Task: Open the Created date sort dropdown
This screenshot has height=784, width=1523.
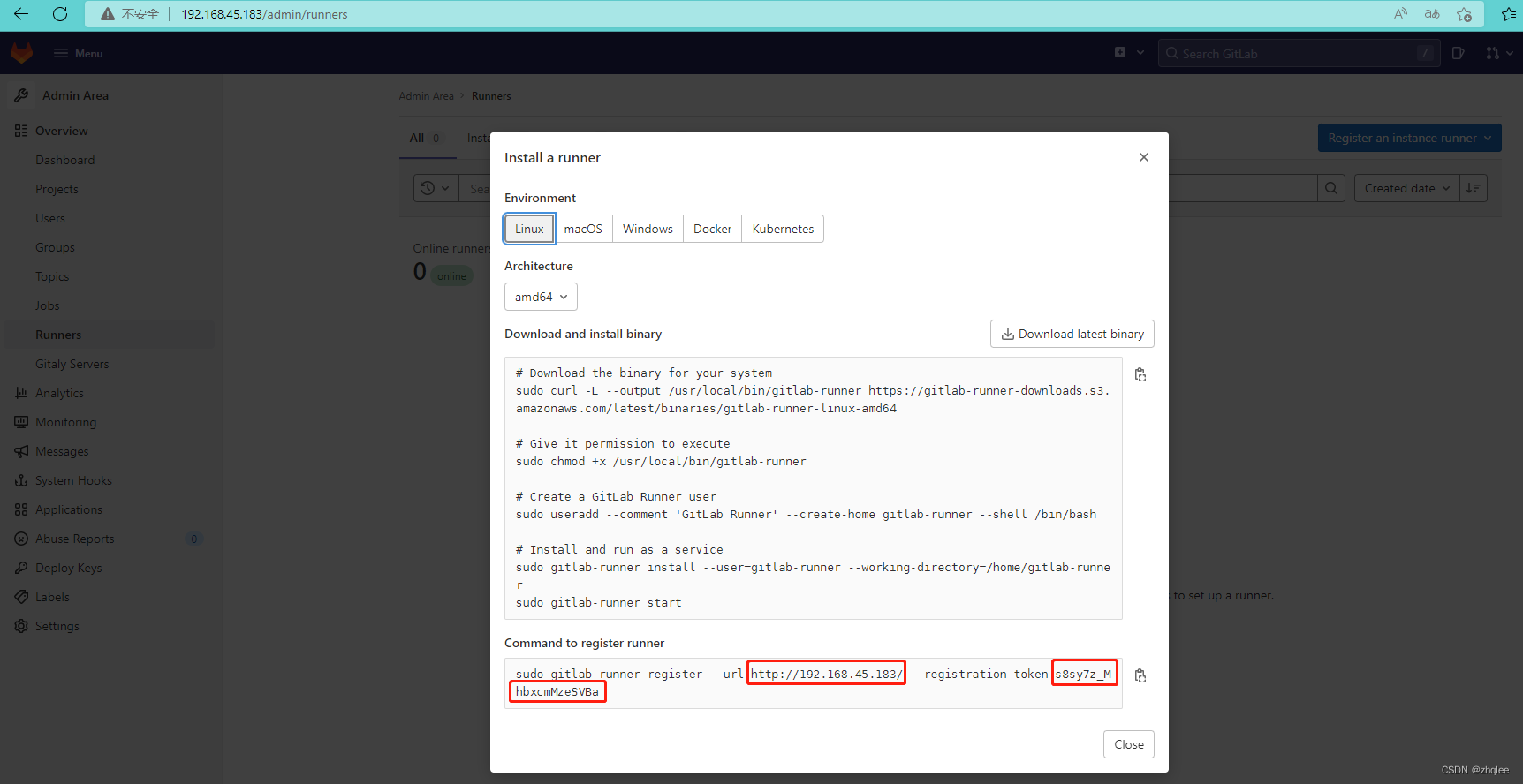Action: pos(1406,188)
